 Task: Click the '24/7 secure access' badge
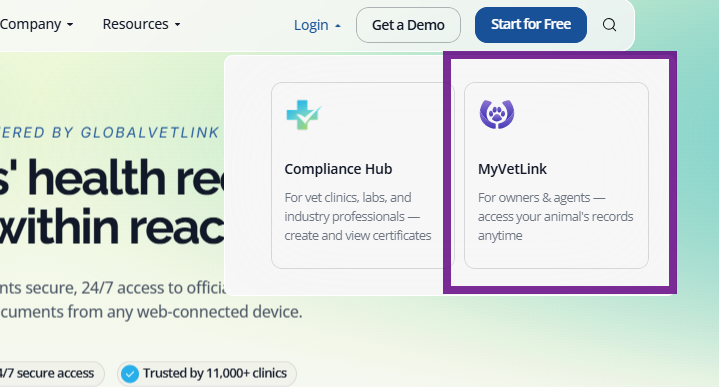tap(52, 374)
